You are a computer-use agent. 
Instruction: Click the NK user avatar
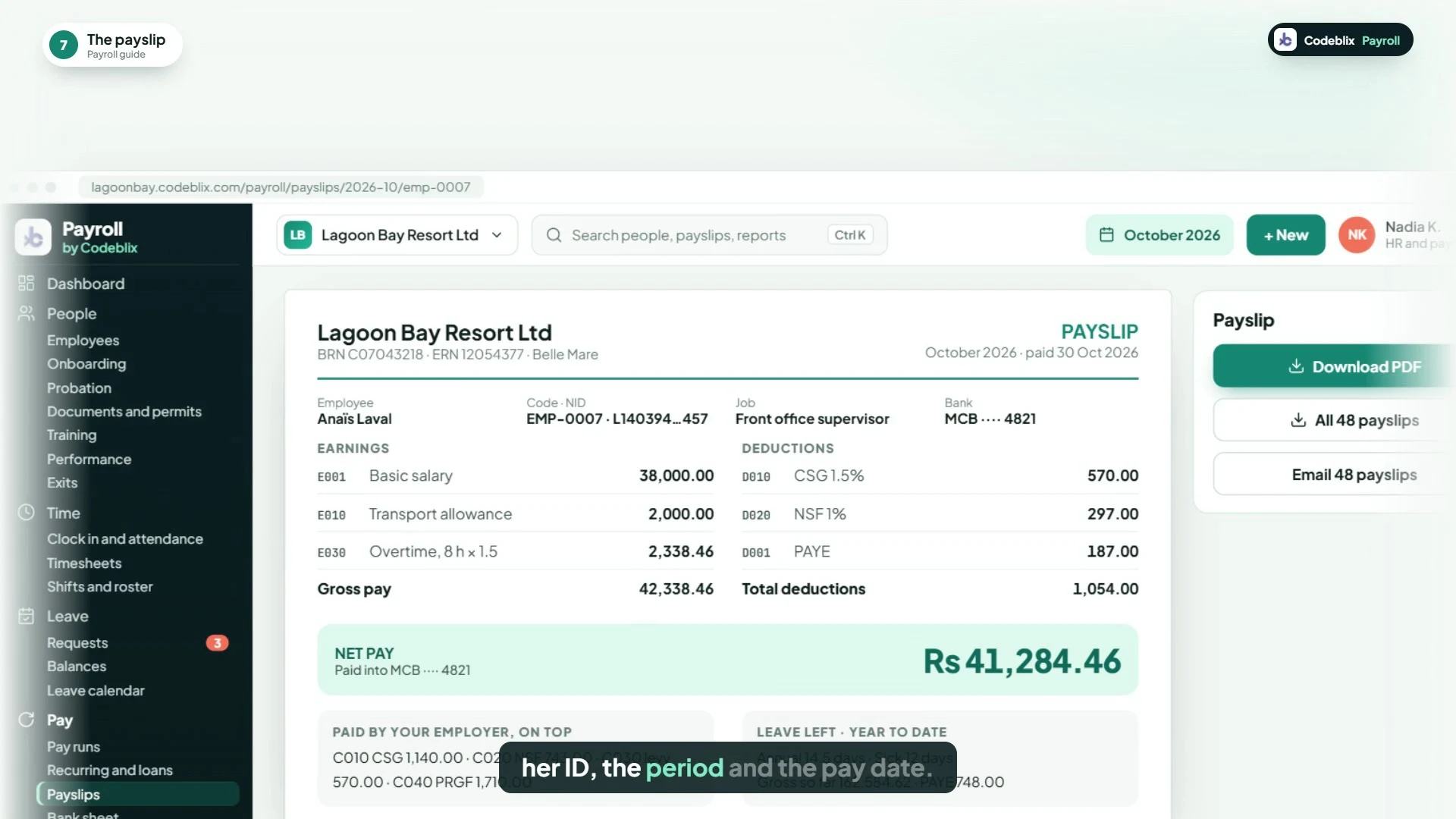click(1357, 235)
